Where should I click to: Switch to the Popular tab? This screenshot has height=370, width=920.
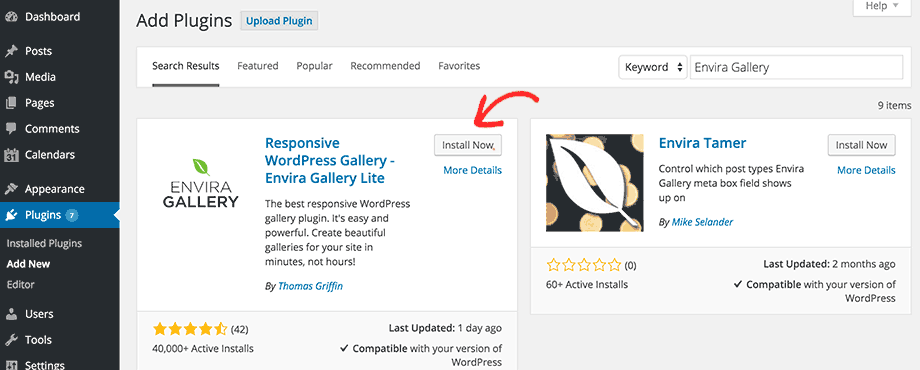click(x=314, y=66)
